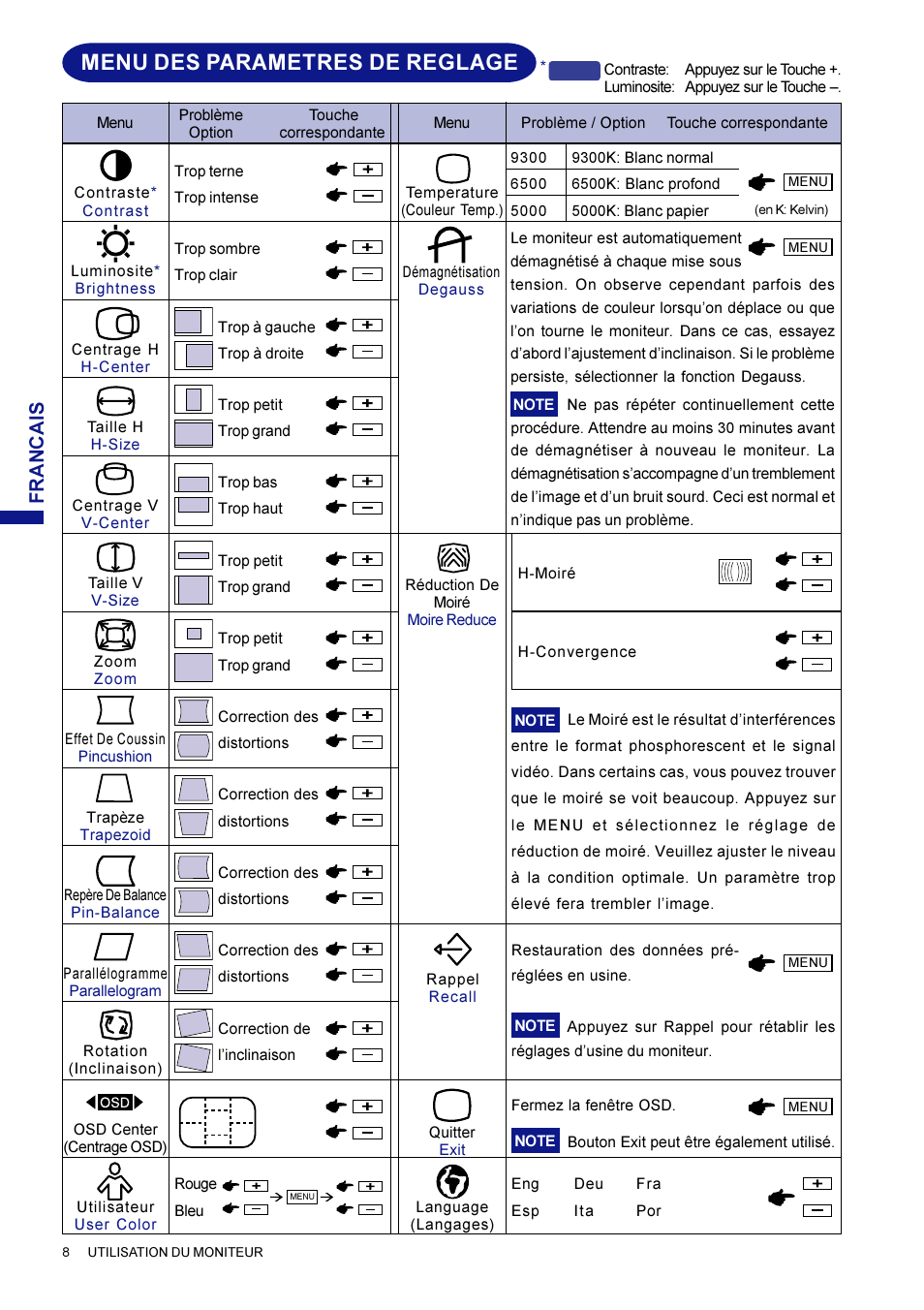
Task: Click NOTE badge above Moiré explanation
Action: [x=535, y=720]
